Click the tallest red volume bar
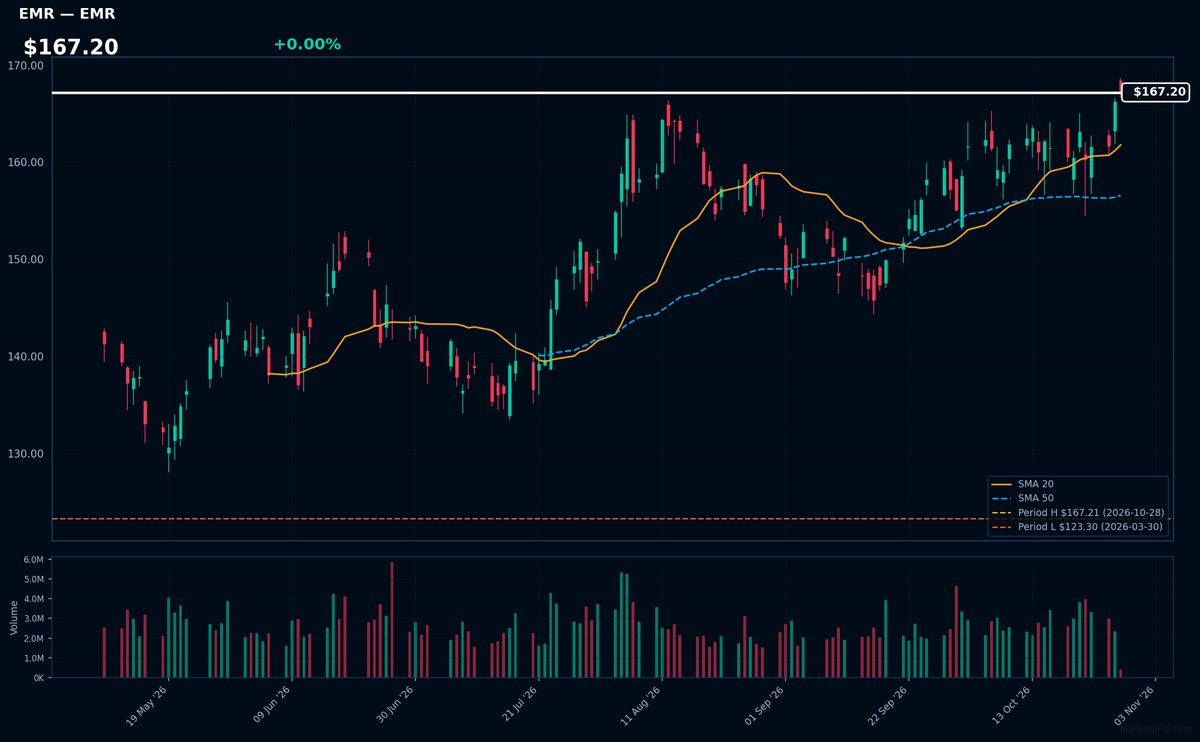Screen dimensions: 1200x742 point(391,620)
